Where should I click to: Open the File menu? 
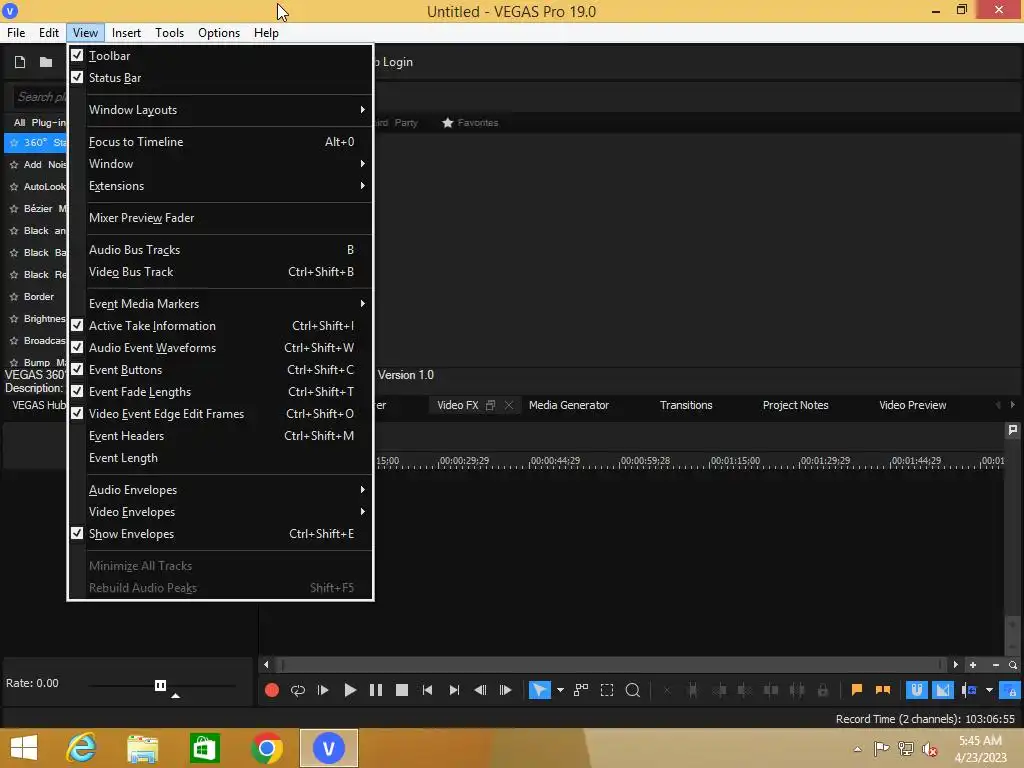pos(16,33)
